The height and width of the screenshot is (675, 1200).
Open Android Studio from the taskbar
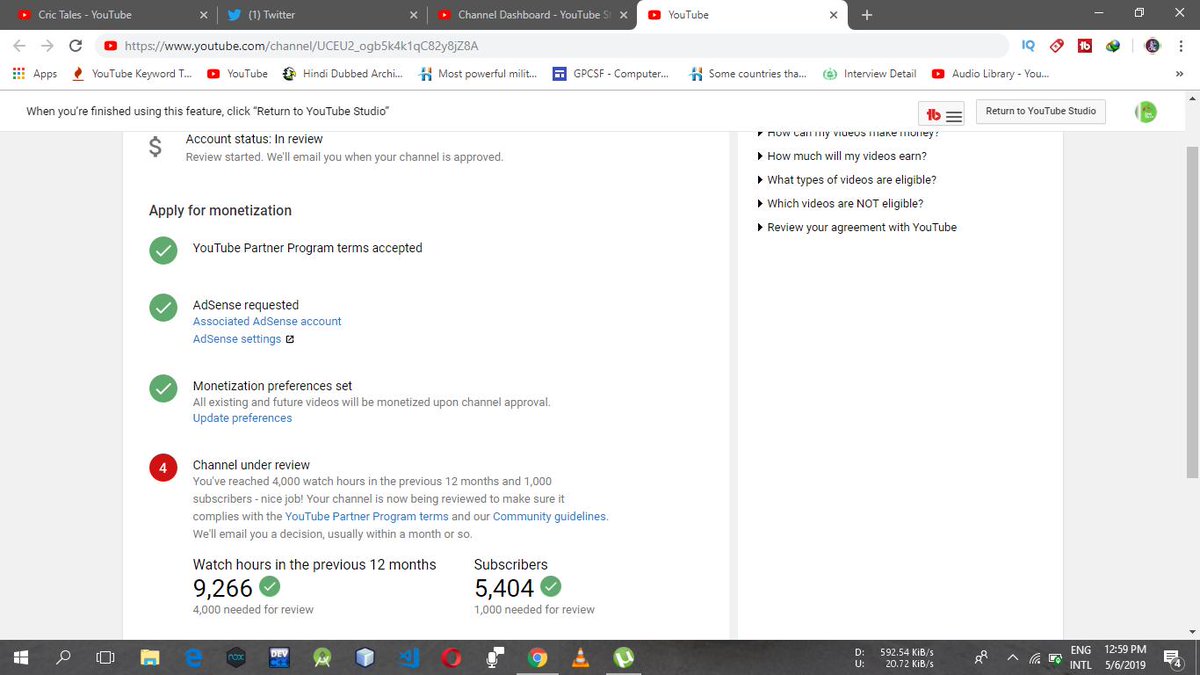323,658
